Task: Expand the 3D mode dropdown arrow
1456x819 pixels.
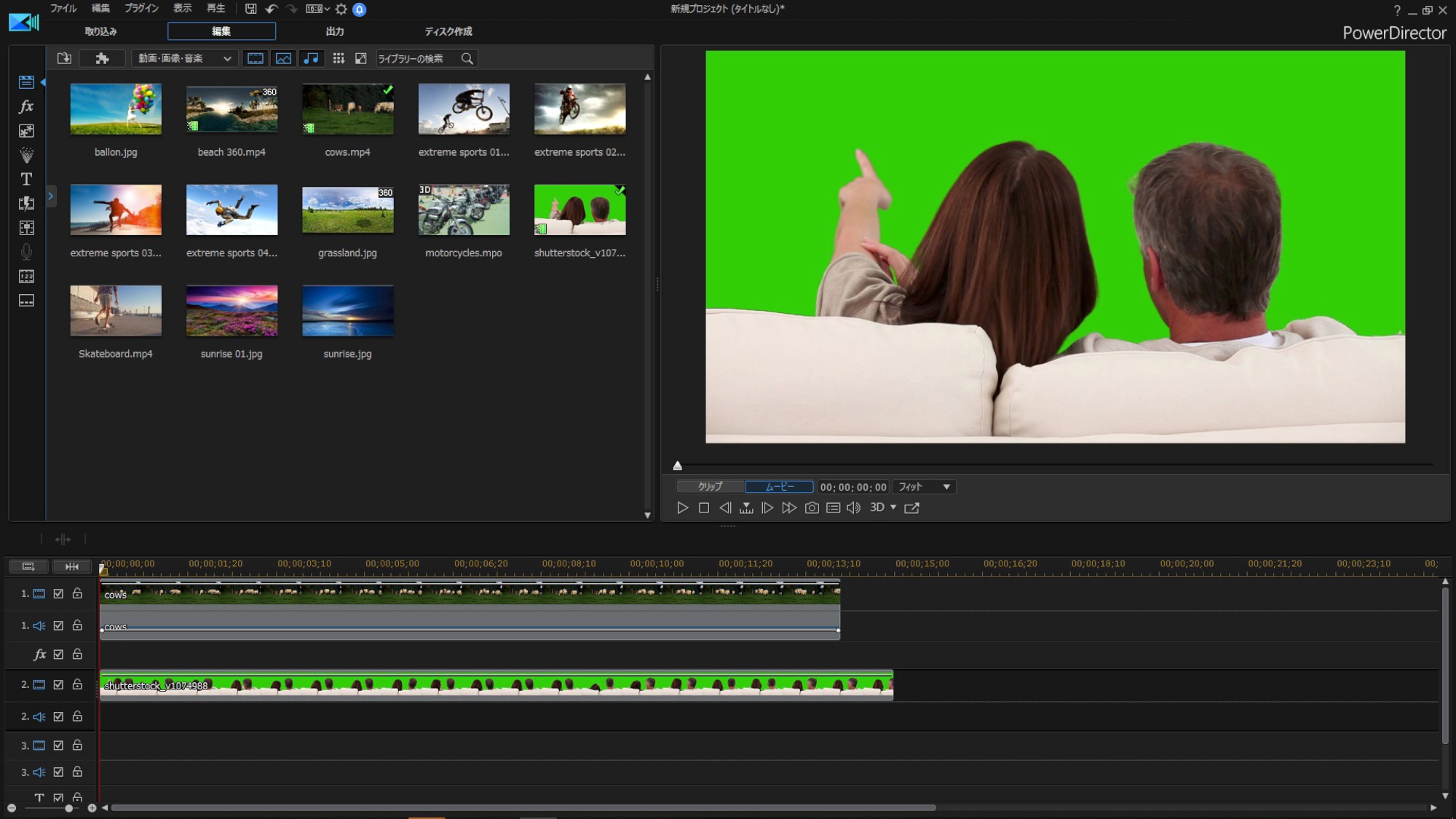Action: 893,507
